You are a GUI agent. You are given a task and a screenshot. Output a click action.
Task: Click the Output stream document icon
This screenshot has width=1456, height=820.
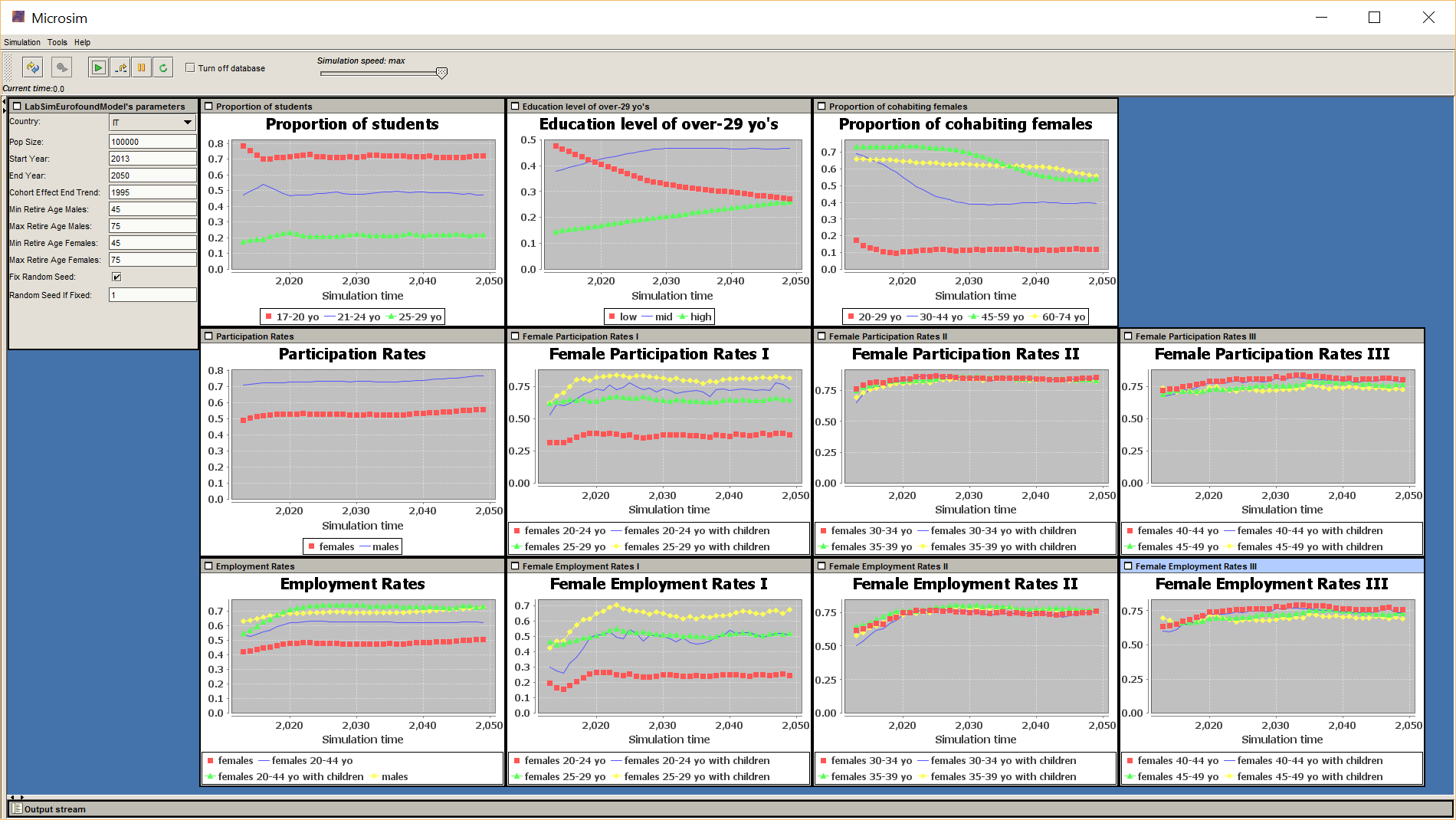point(17,809)
